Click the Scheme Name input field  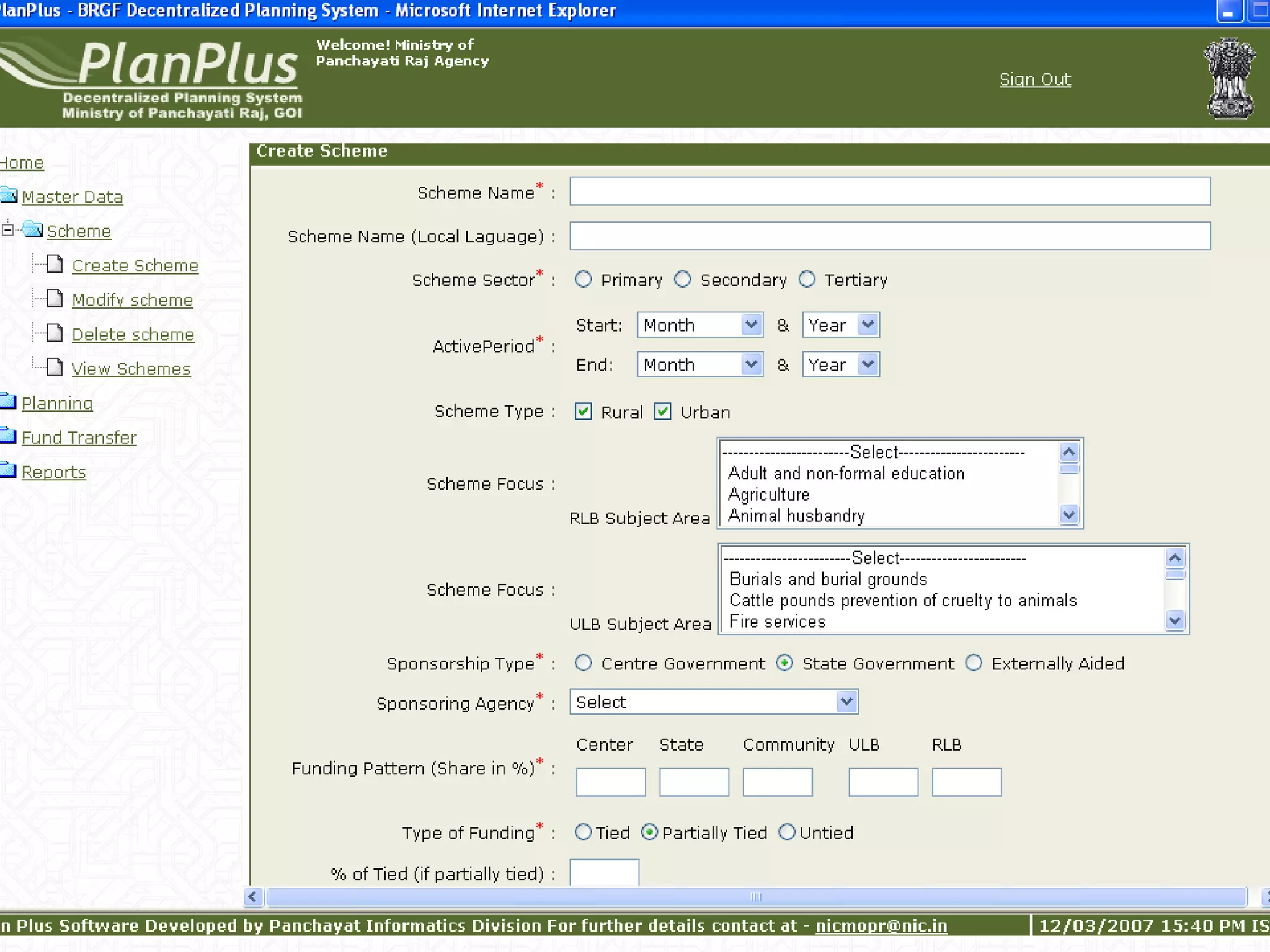point(889,191)
